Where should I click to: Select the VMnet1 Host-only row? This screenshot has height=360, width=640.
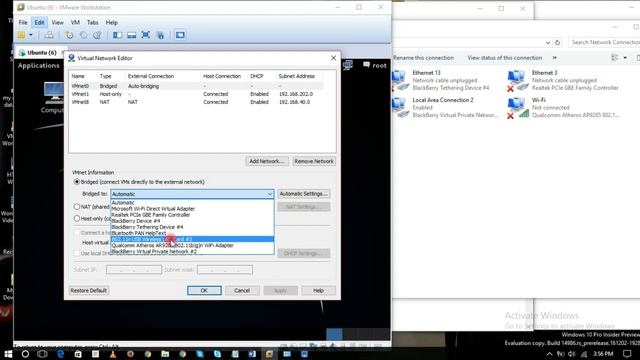click(x=197, y=94)
